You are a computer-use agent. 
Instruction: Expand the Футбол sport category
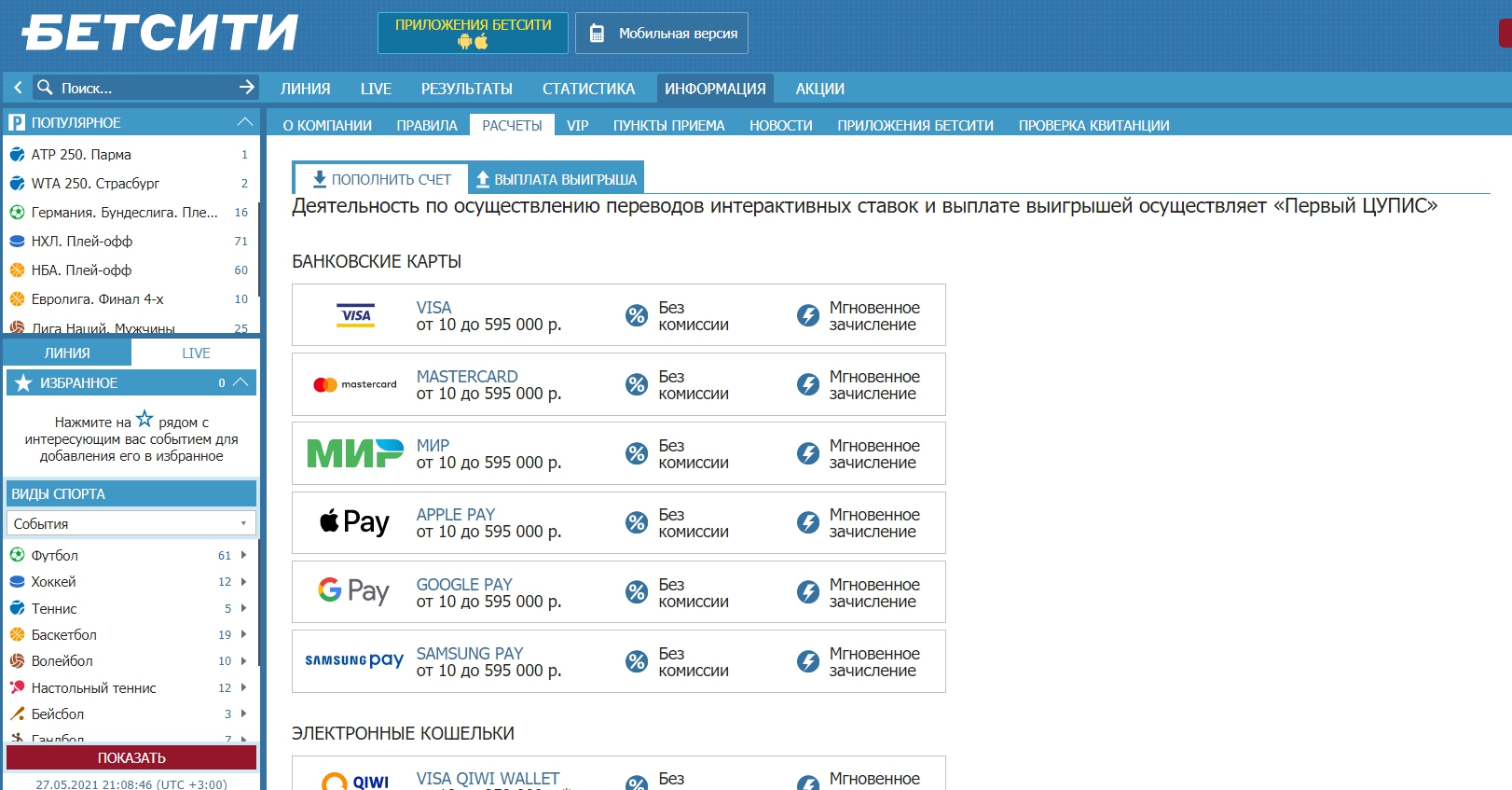coord(243,555)
